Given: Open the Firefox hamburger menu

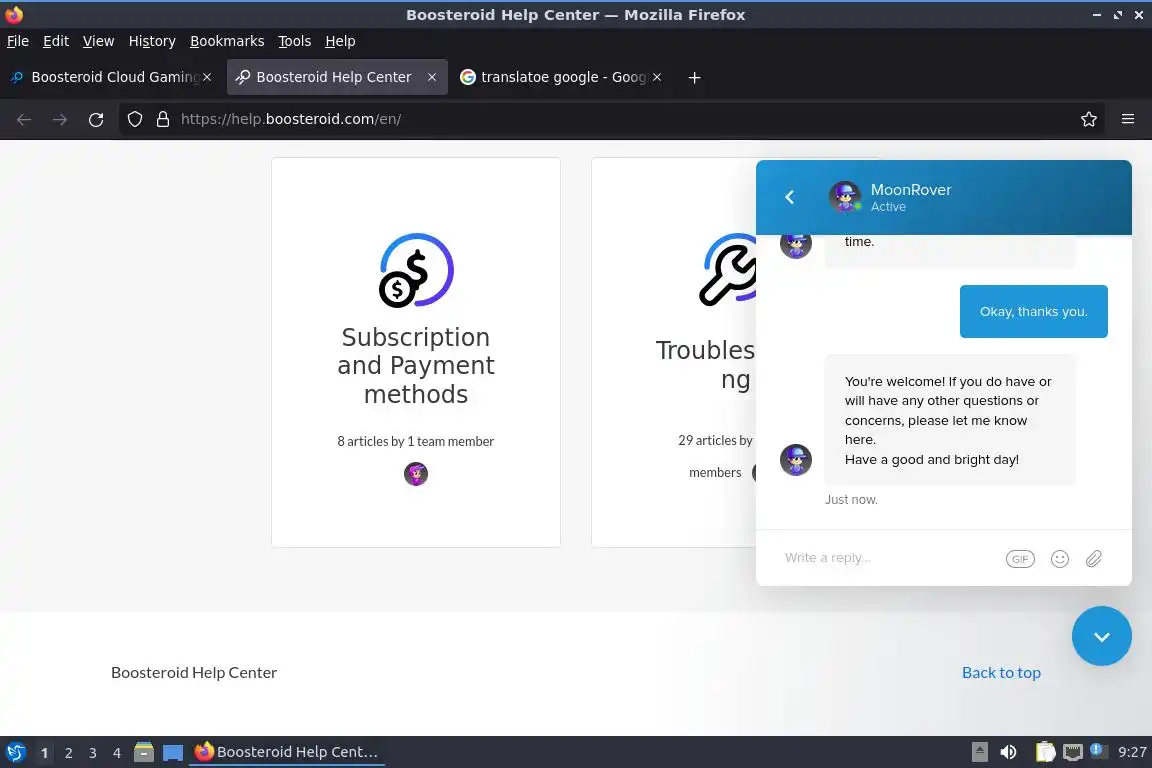Looking at the screenshot, I should click(1128, 119).
